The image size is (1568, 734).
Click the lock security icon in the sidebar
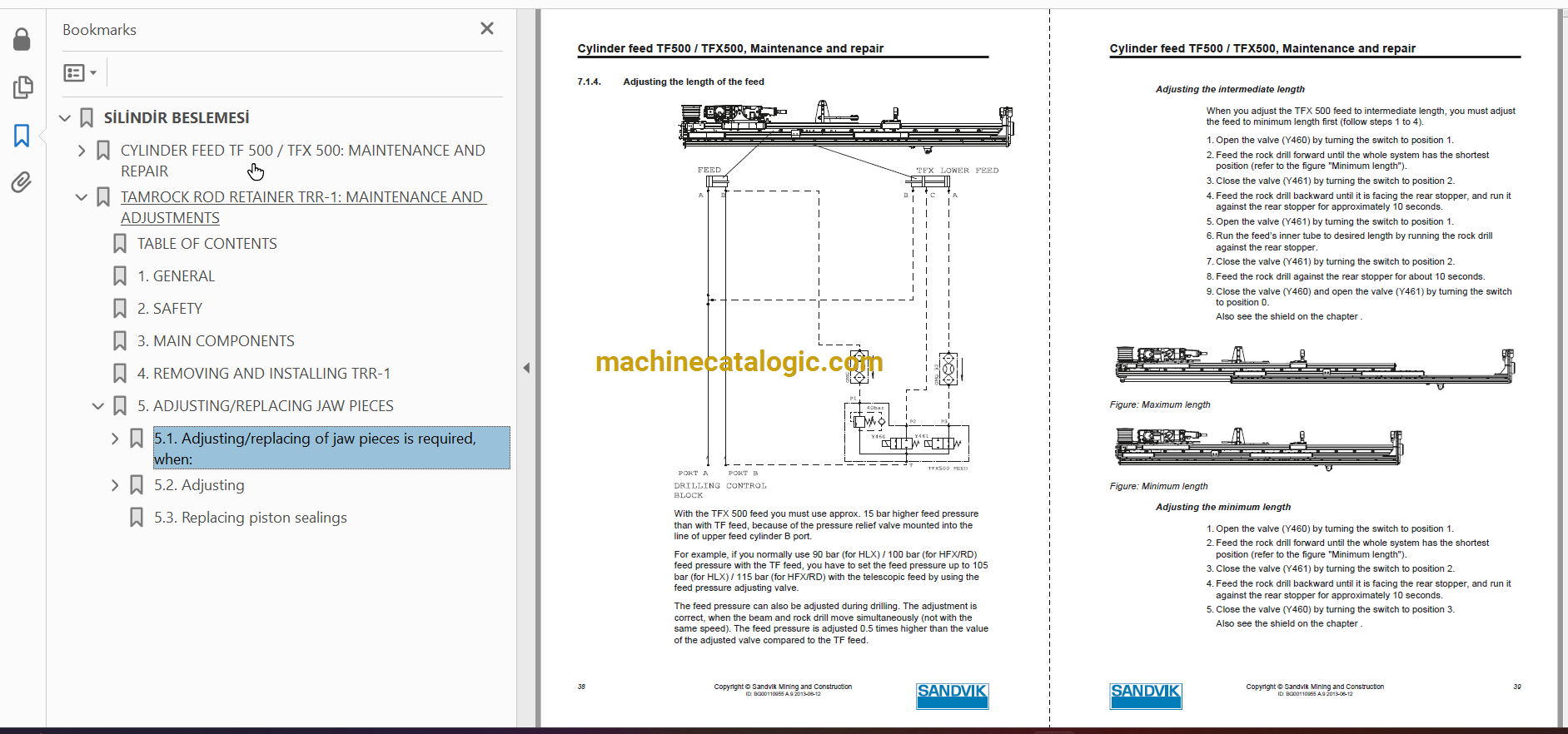22,39
